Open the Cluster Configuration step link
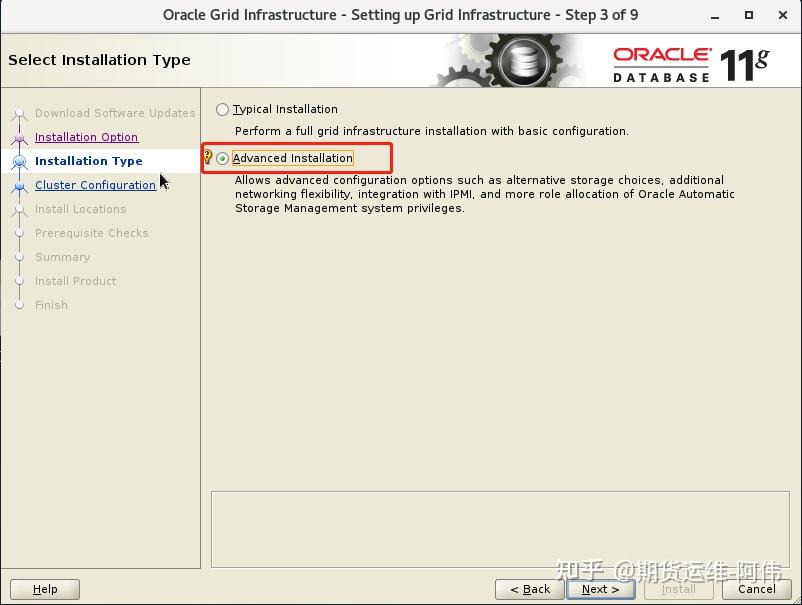Image resolution: width=802 pixels, height=605 pixels. tap(96, 185)
